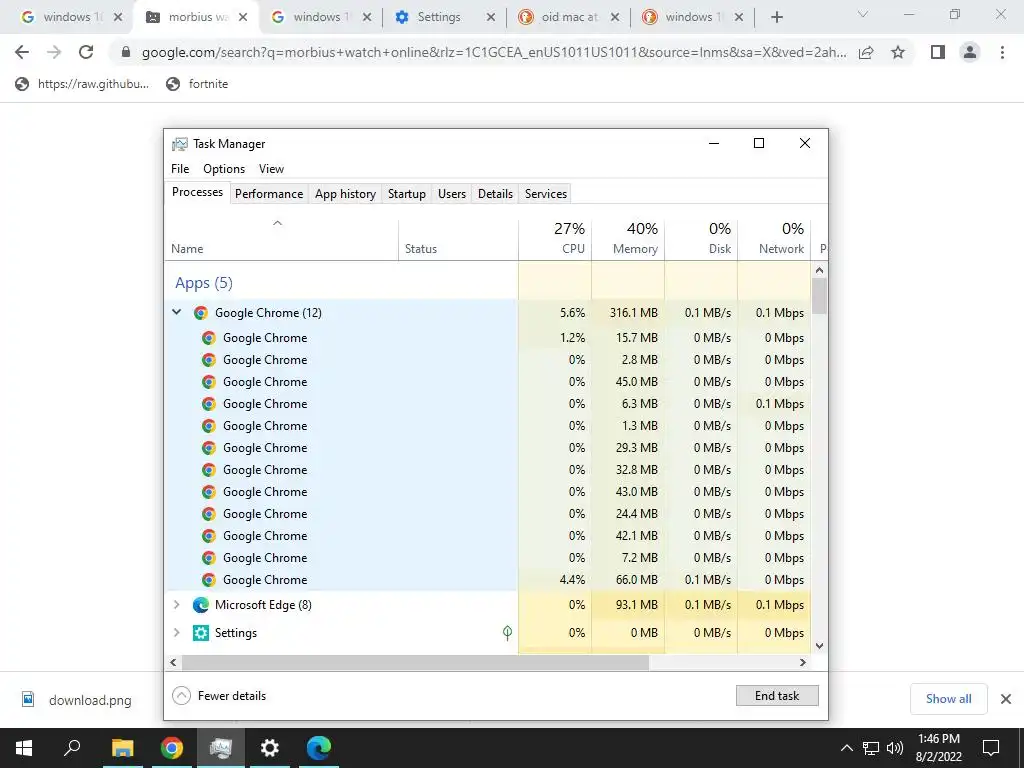Open the Chrome tab search chevron
The height and width of the screenshot is (768, 1024).
(863, 14)
